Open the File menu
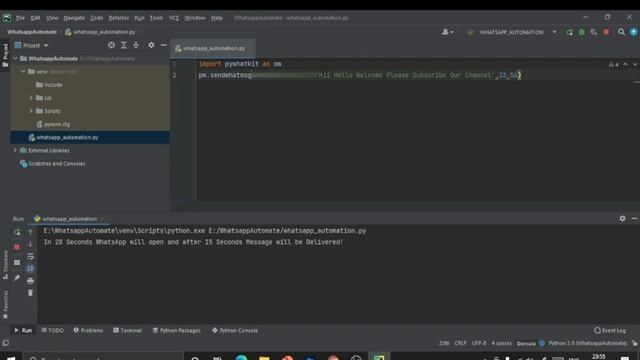The height and width of the screenshot is (360, 640). 20,18
